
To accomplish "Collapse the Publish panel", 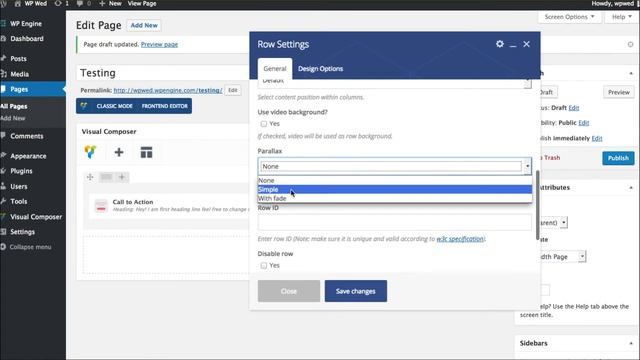I will tap(631, 73).
